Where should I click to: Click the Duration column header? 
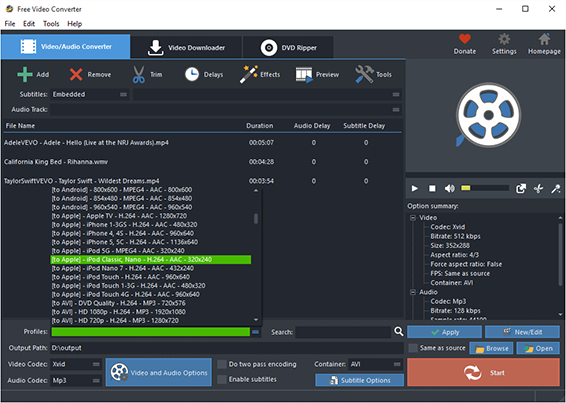(260, 126)
